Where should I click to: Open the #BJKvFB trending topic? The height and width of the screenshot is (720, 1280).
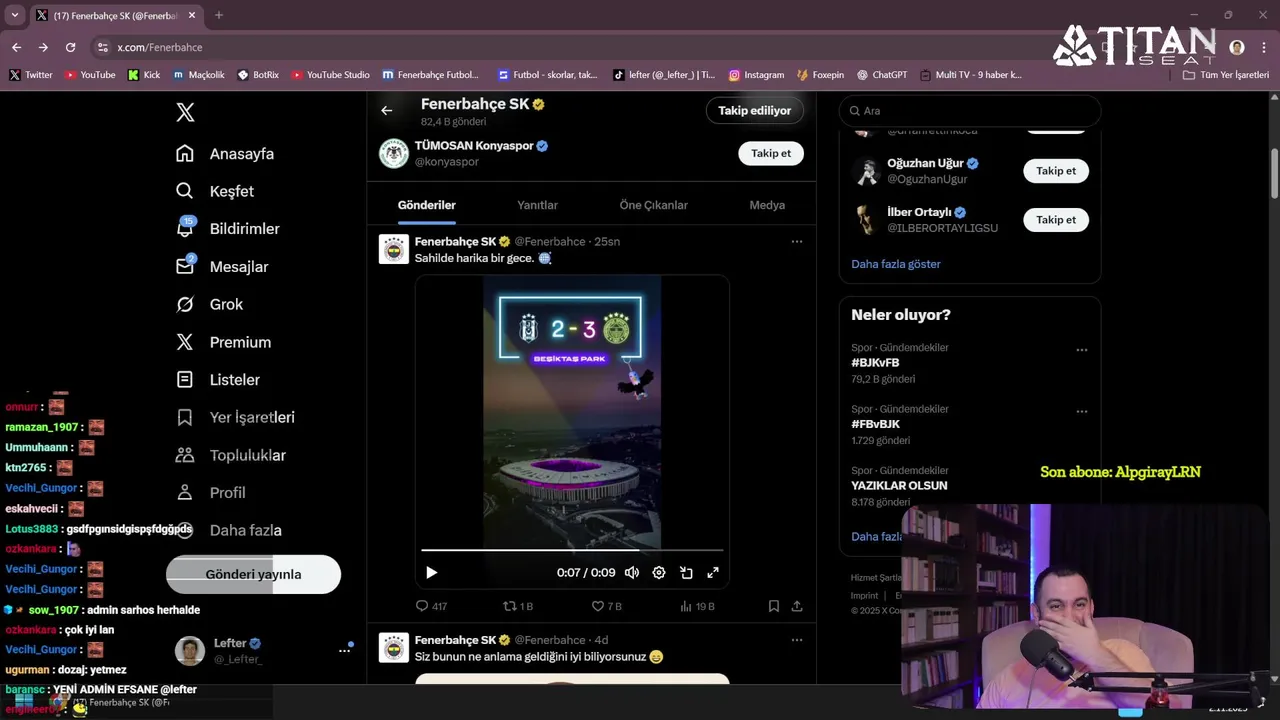(875, 363)
